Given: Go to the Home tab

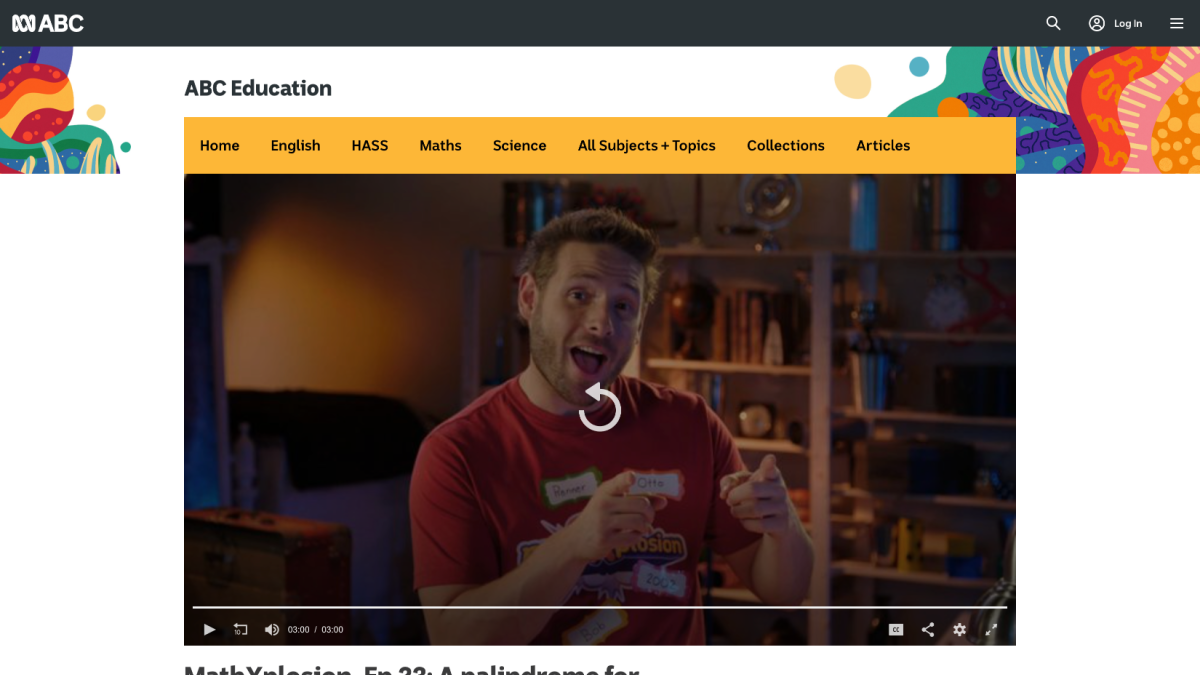Looking at the screenshot, I should tap(219, 145).
